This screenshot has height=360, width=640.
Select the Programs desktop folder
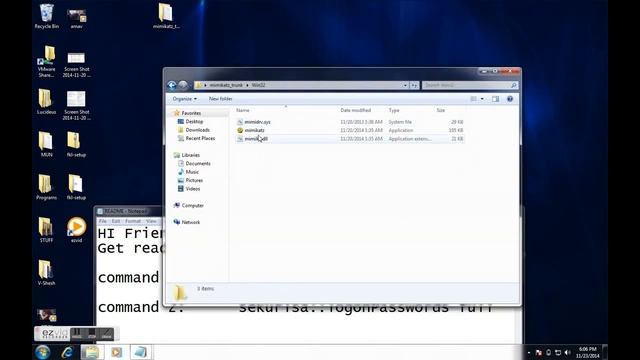[x=46, y=187]
